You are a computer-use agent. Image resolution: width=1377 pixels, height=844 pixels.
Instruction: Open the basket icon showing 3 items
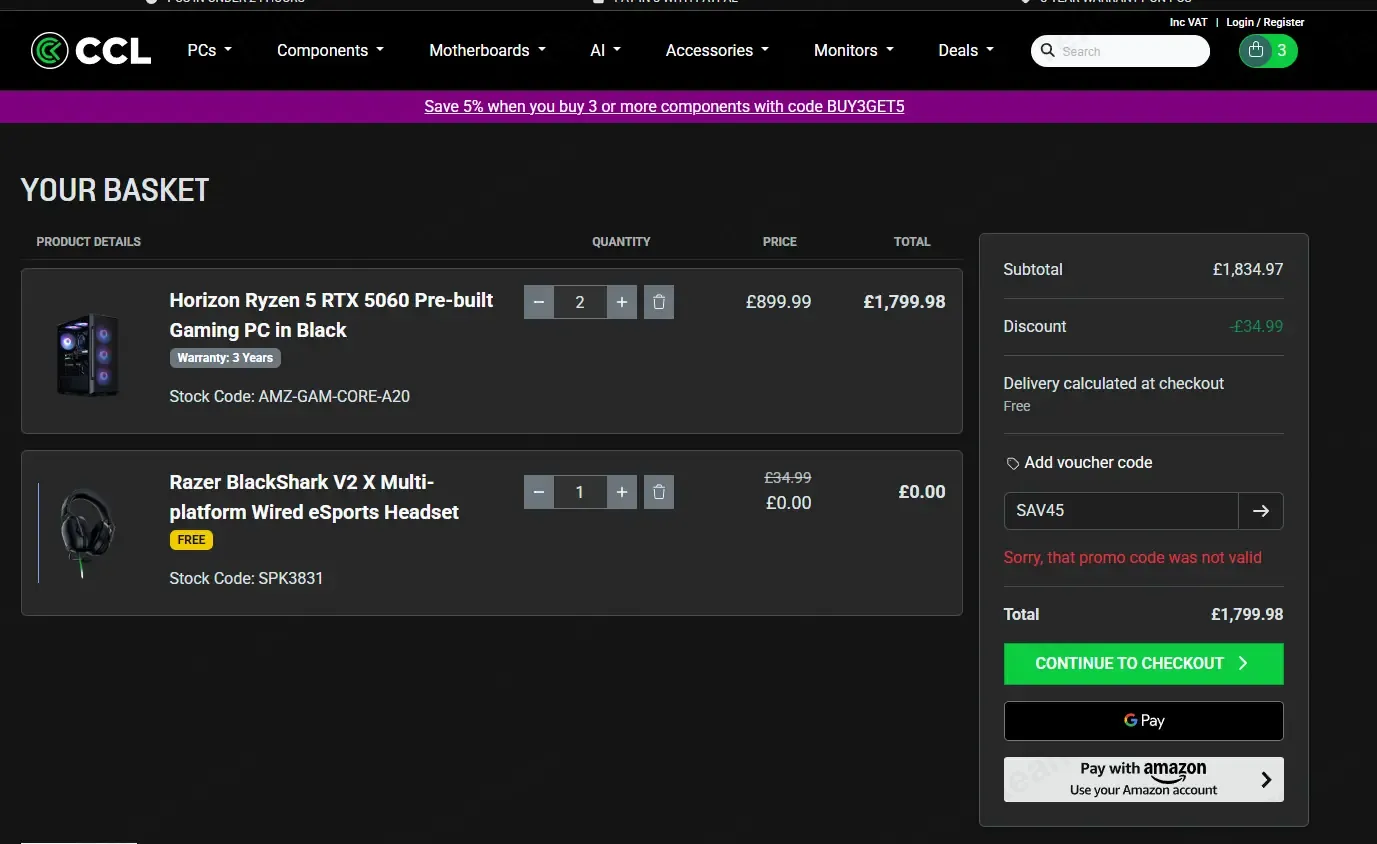[1268, 51]
